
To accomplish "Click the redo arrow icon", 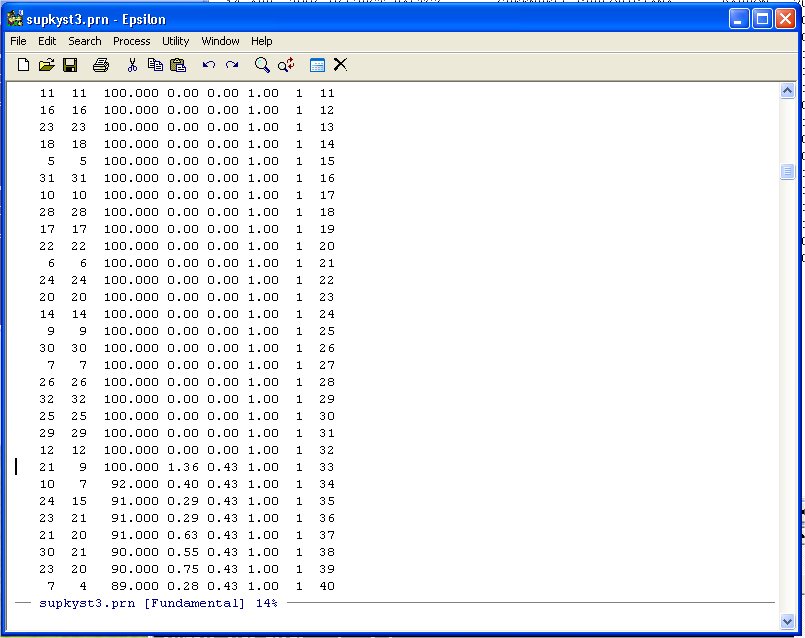I will [x=232, y=65].
